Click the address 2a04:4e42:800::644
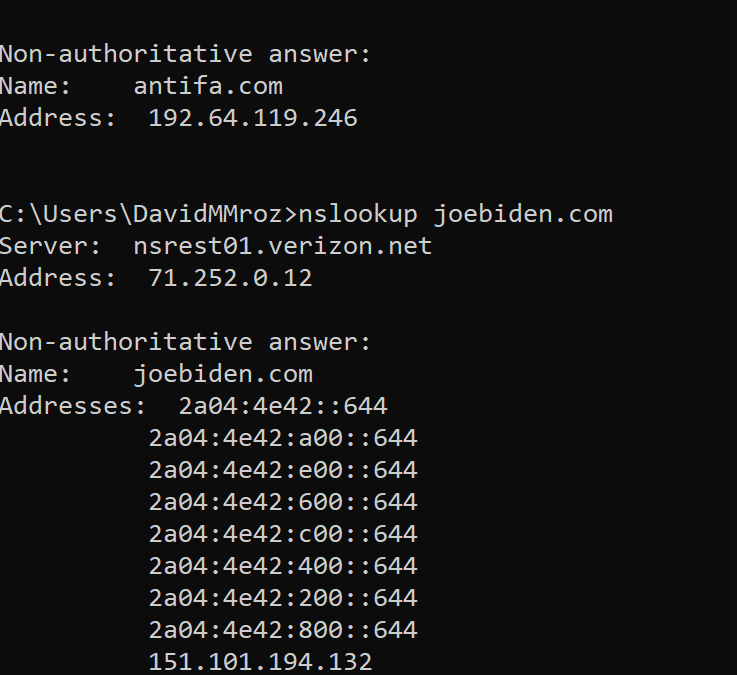Screen dimensions: 737x675 (x=283, y=629)
